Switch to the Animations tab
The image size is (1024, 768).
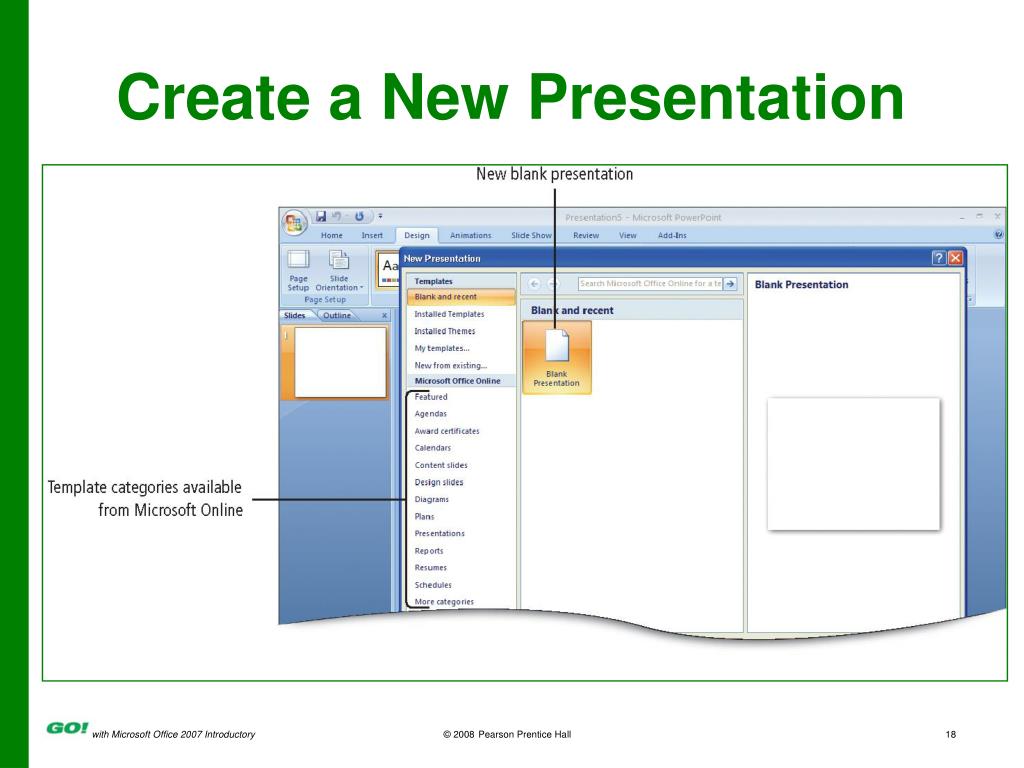click(x=470, y=235)
